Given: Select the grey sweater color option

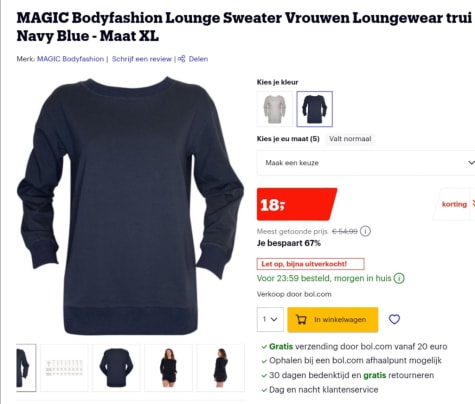Looking at the screenshot, I should [275, 109].
